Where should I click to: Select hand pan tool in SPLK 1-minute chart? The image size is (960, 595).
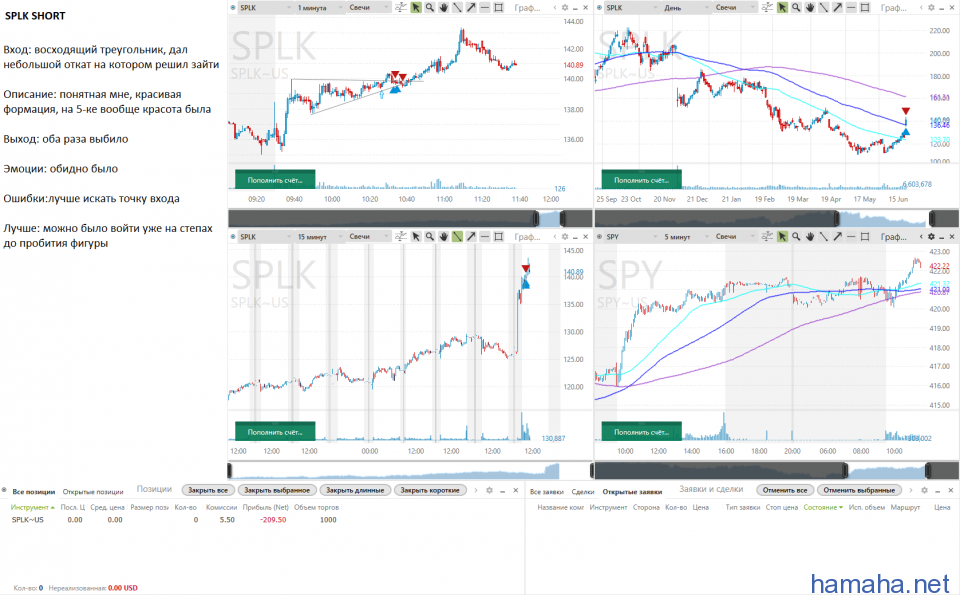[443, 7]
